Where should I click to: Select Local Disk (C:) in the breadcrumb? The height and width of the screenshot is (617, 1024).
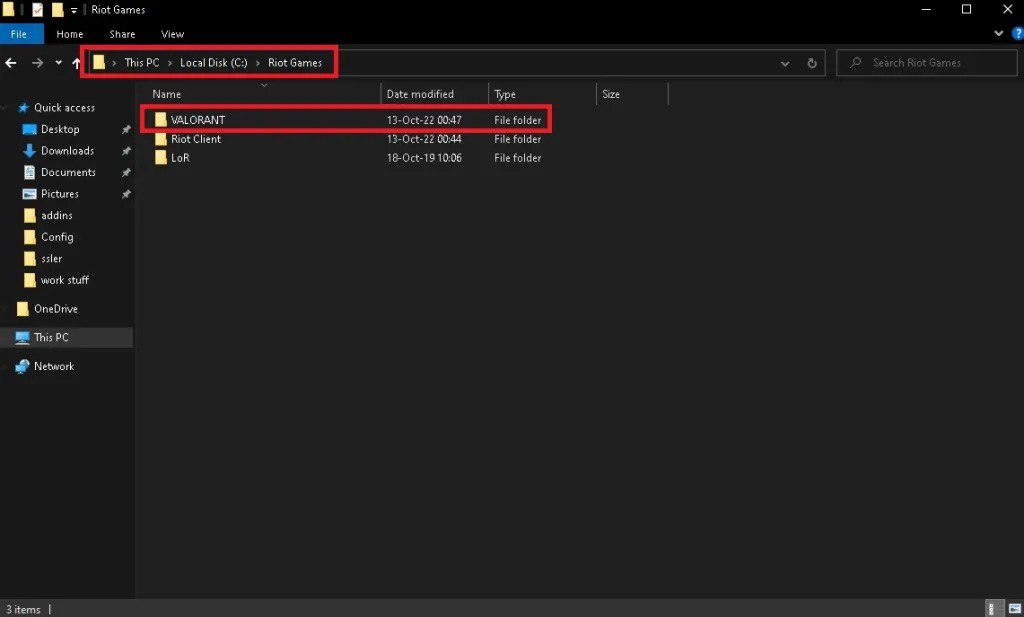click(214, 63)
